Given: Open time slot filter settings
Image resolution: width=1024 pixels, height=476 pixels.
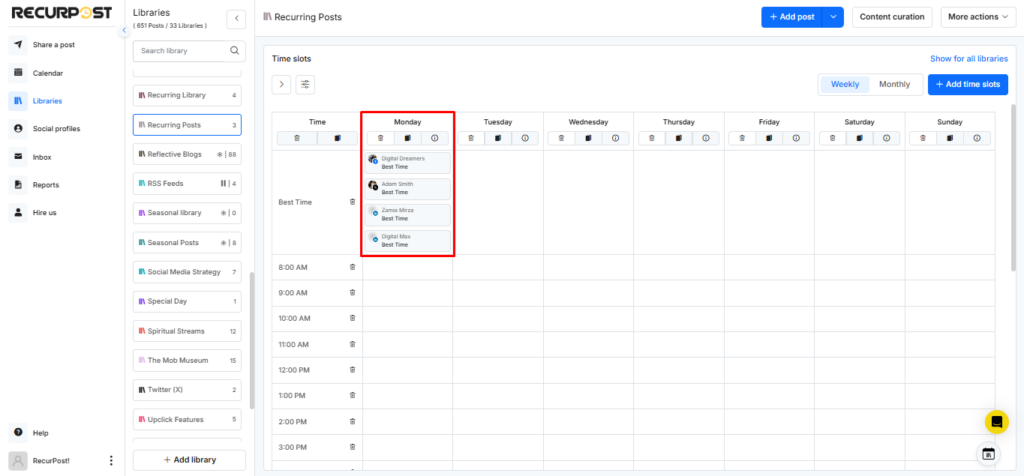Looking at the screenshot, I should (x=305, y=84).
